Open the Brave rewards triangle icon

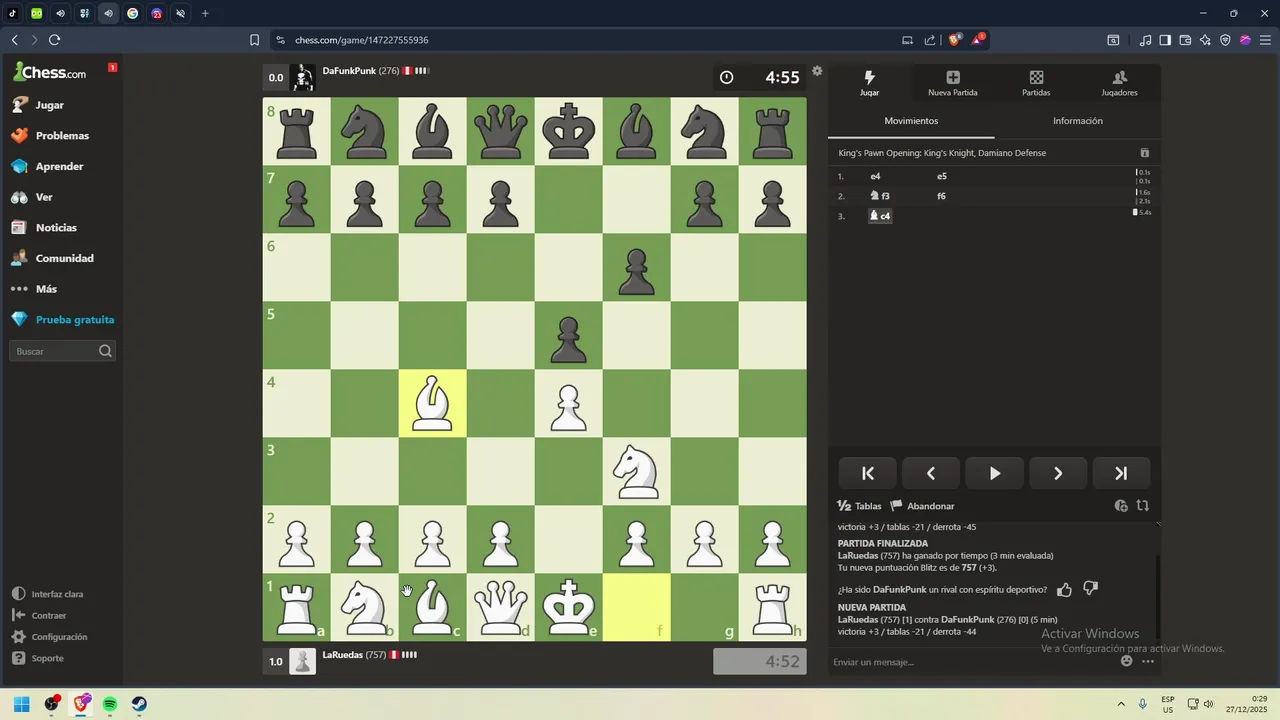click(x=980, y=40)
